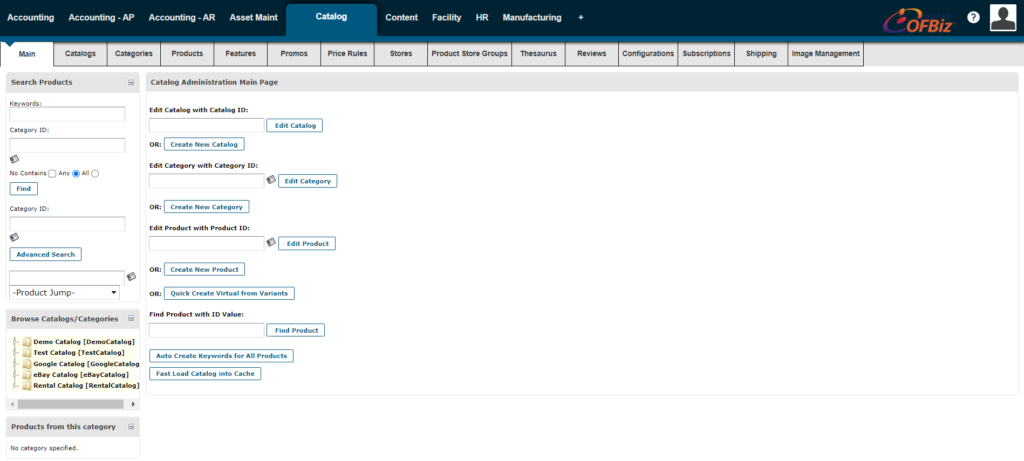Open lookup icon beside Edit Category field

tap(271, 180)
